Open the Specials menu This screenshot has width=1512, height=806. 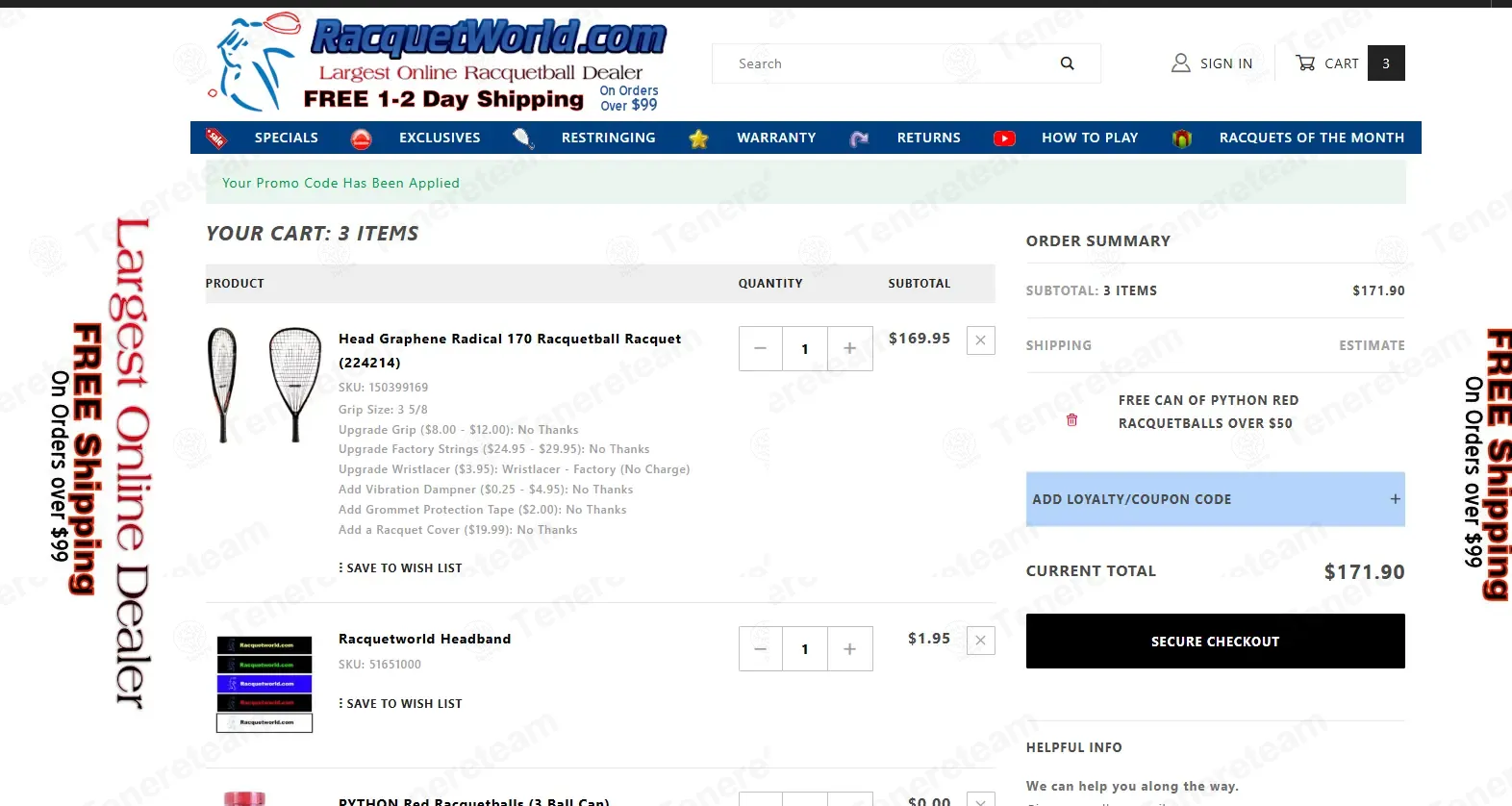[x=286, y=138]
